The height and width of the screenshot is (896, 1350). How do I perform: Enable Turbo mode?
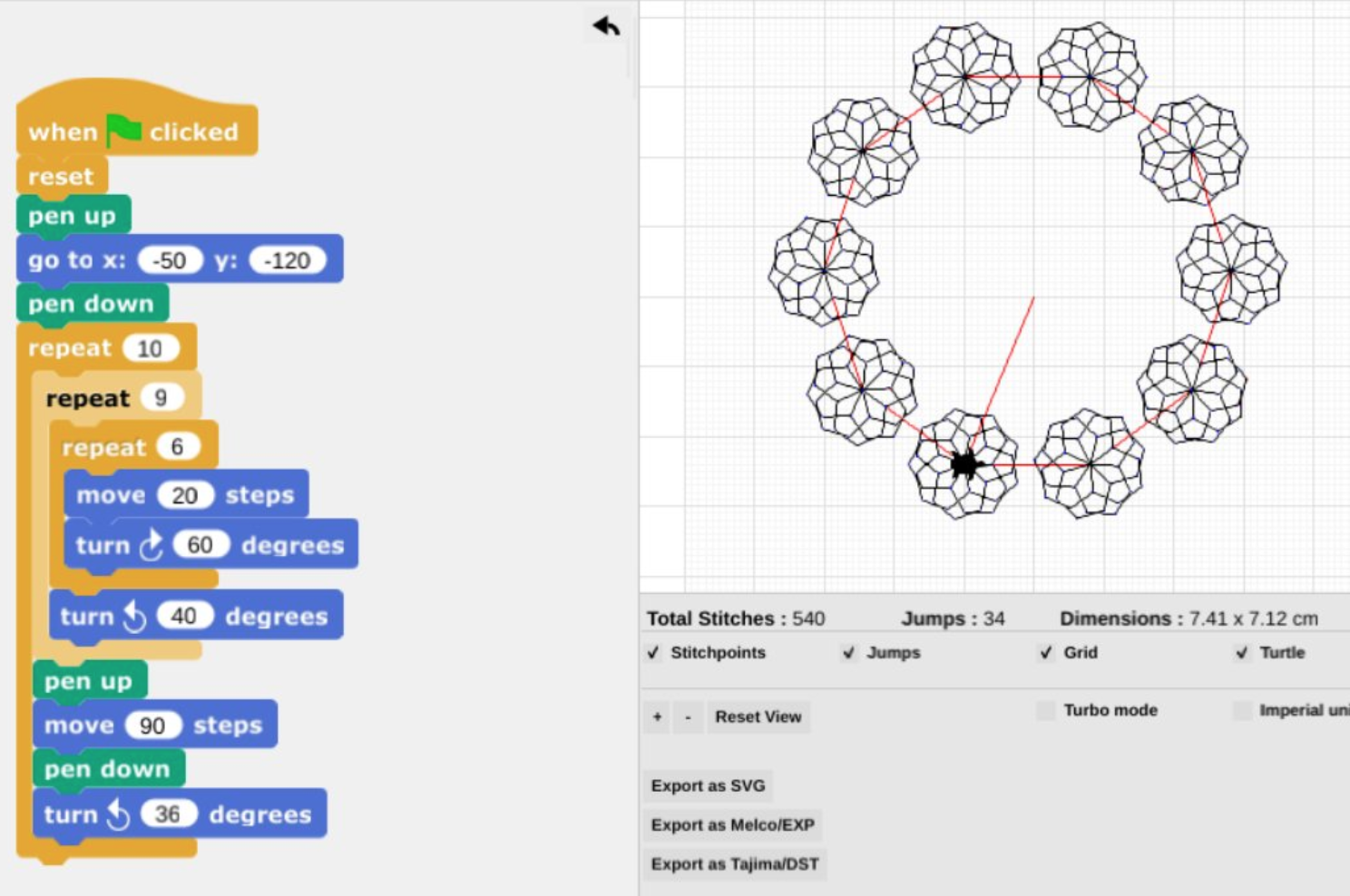pyautogui.click(x=1045, y=710)
